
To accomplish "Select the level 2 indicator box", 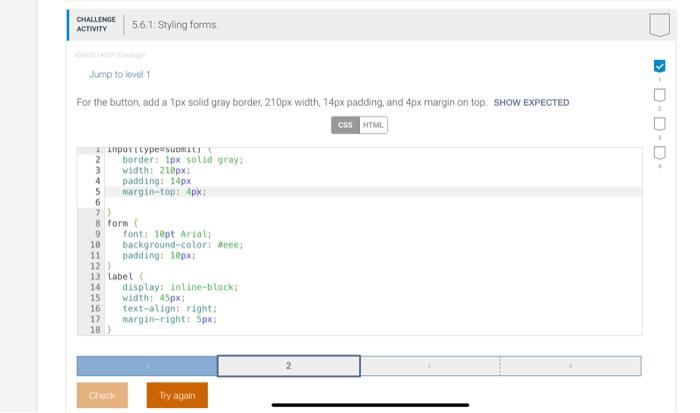I will pos(659,95).
